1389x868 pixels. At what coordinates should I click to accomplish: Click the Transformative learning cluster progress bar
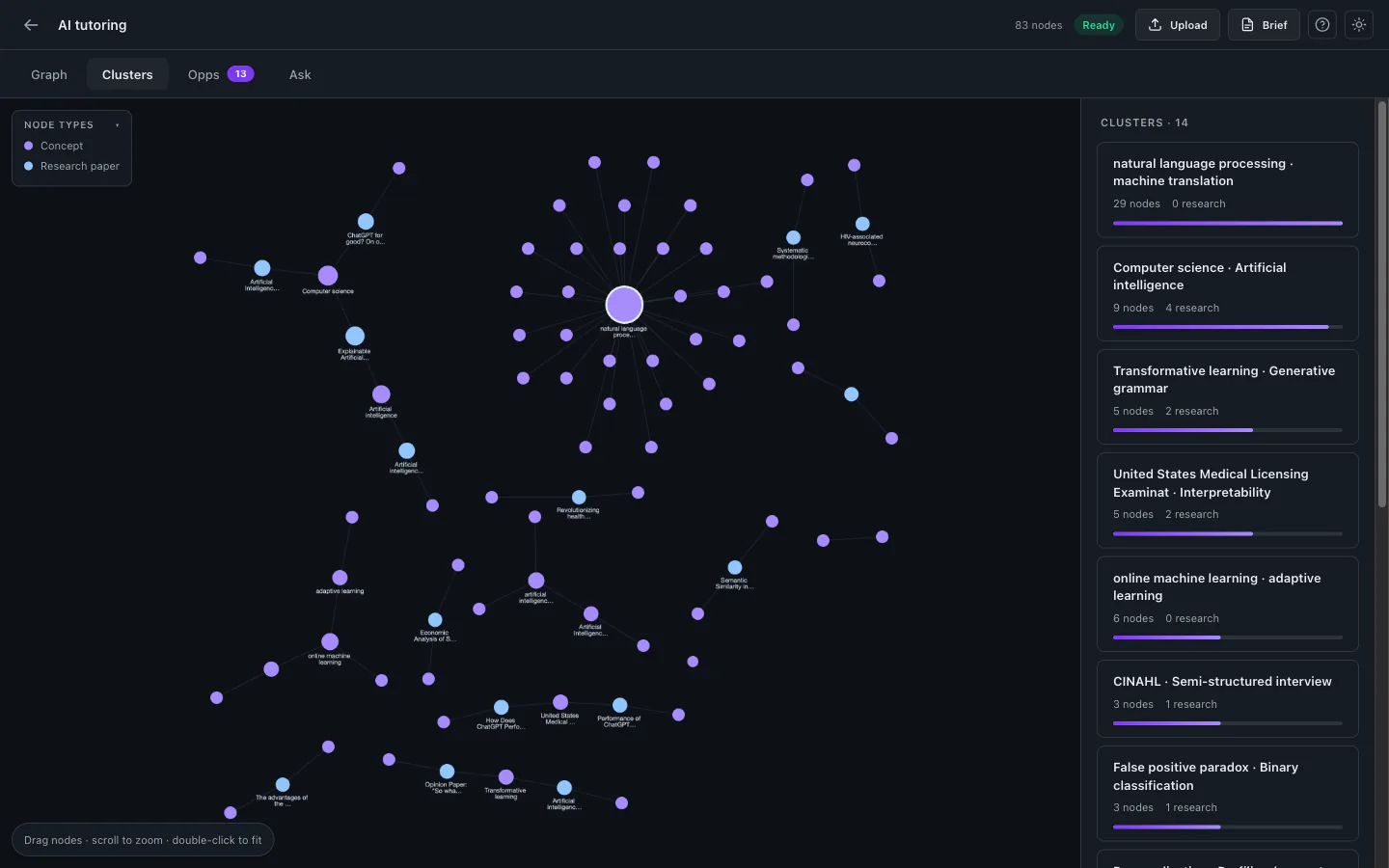1227,430
